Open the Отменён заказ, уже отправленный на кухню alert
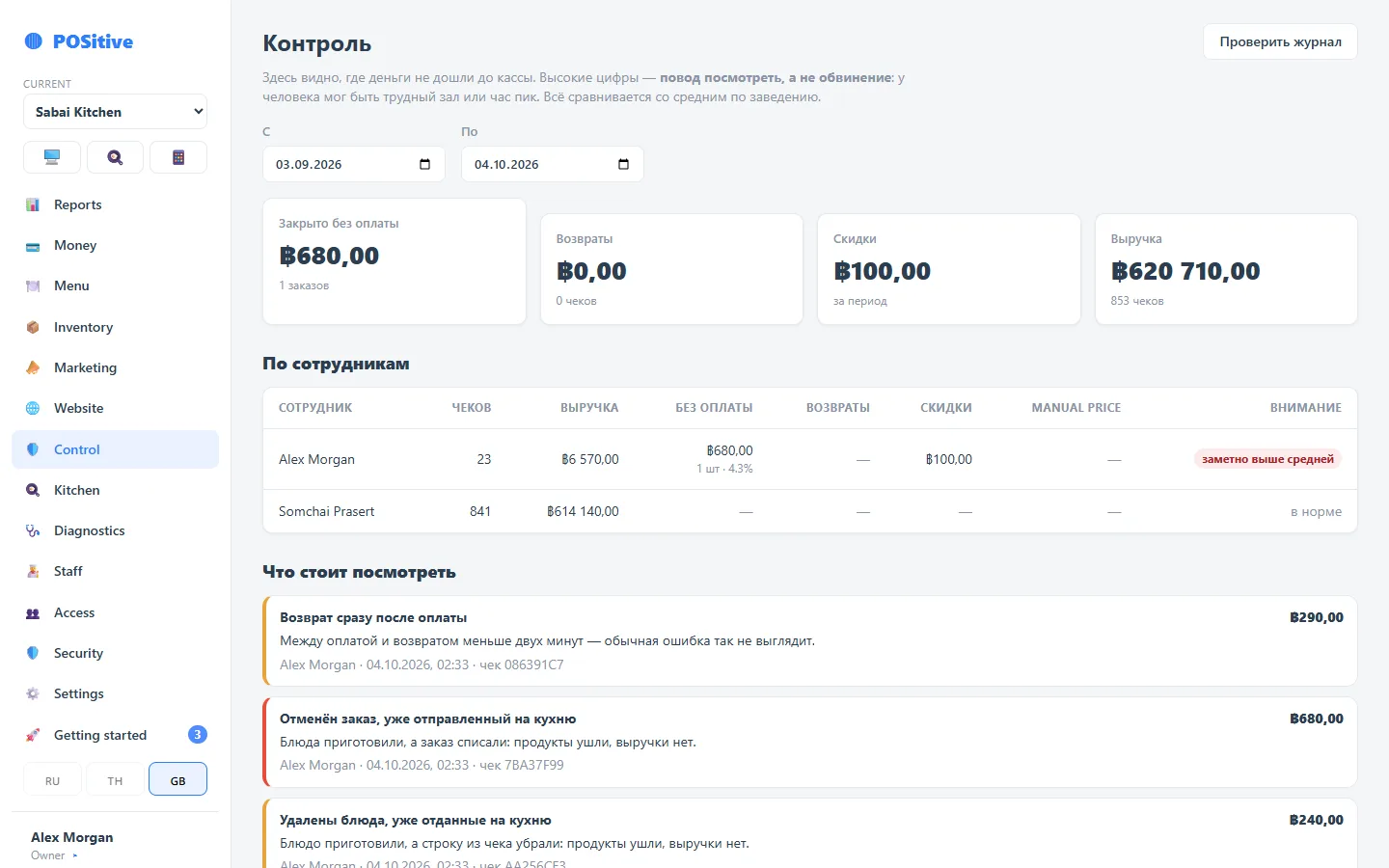The height and width of the screenshot is (868, 1389). [x=810, y=742]
